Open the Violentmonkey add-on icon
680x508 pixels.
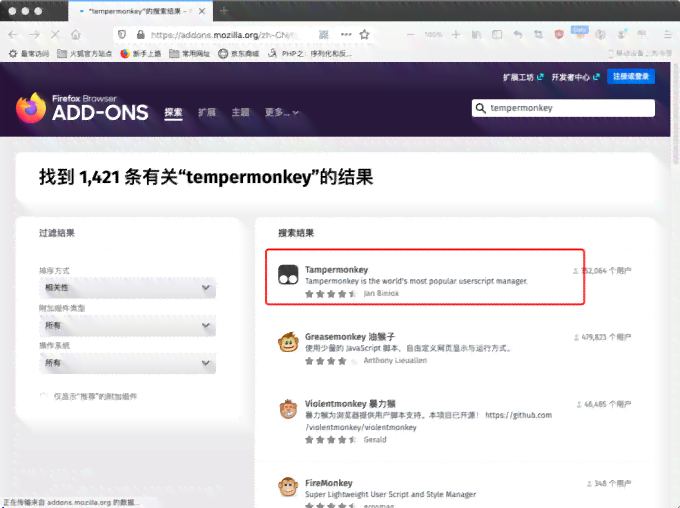click(288, 409)
